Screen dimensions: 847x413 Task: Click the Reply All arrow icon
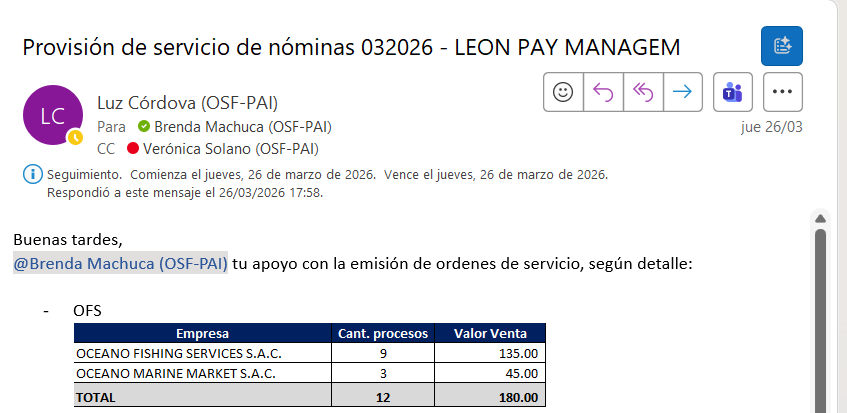[642, 92]
